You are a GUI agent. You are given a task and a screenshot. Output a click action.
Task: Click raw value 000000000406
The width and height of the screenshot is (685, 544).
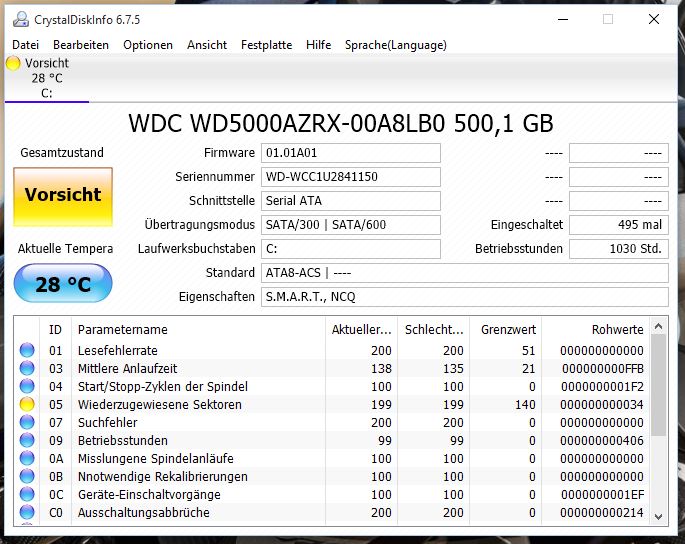coord(602,440)
